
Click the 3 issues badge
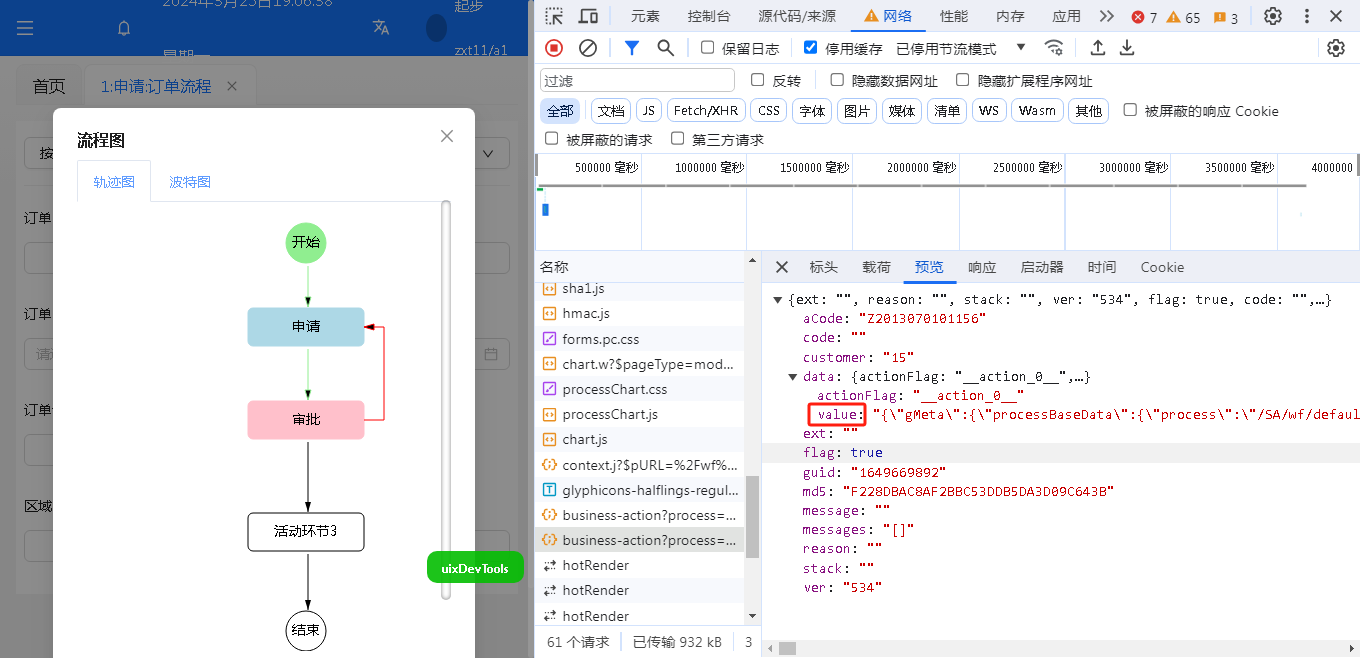click(x=1225, y=17)
